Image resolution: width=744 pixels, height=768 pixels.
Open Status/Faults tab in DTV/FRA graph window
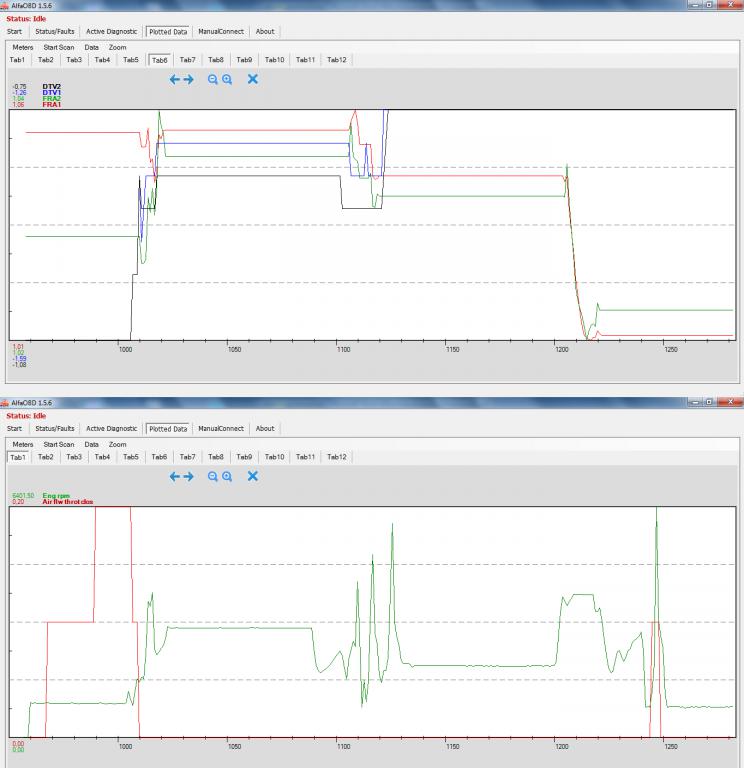(54, 31)
